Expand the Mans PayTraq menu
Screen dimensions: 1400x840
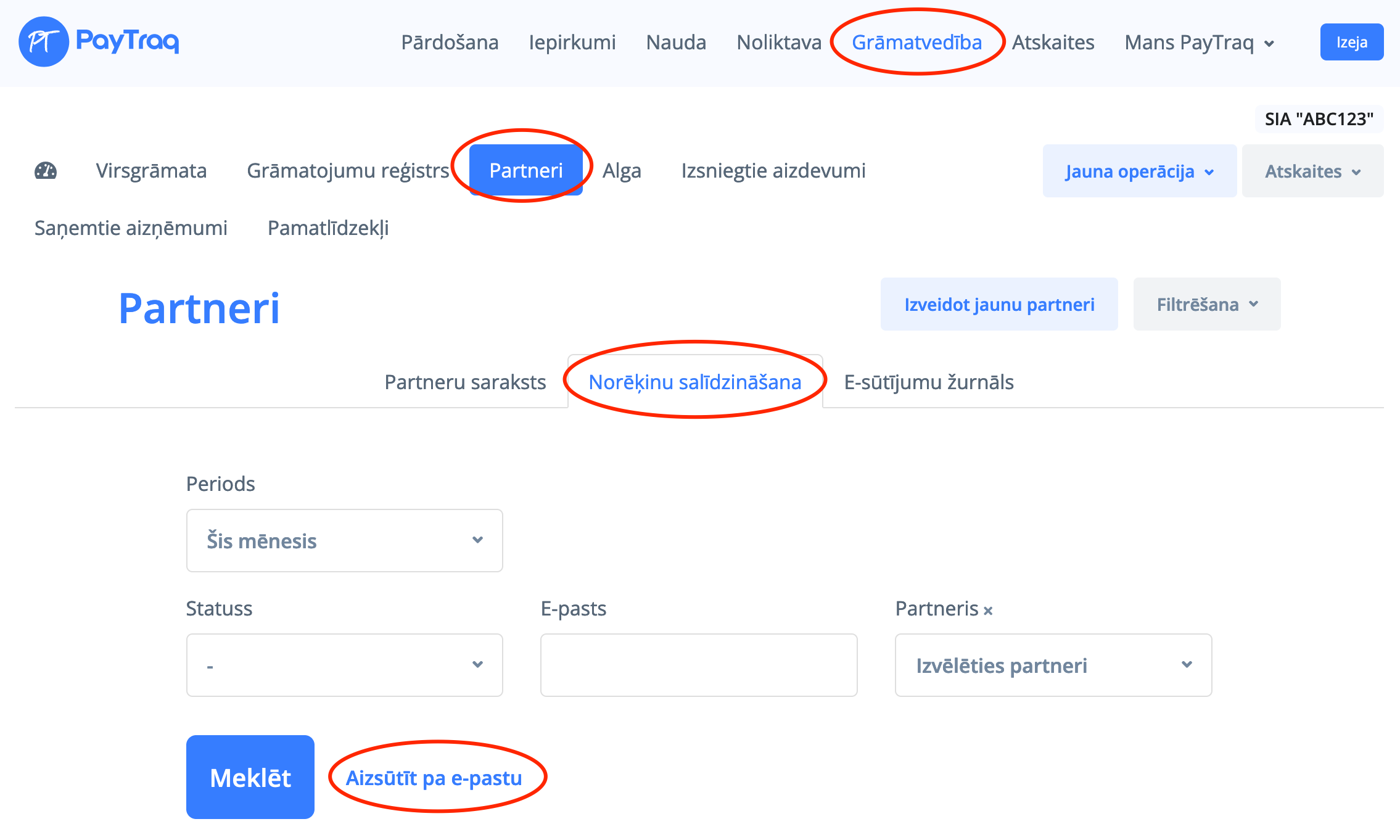[x=1199, y=43]
